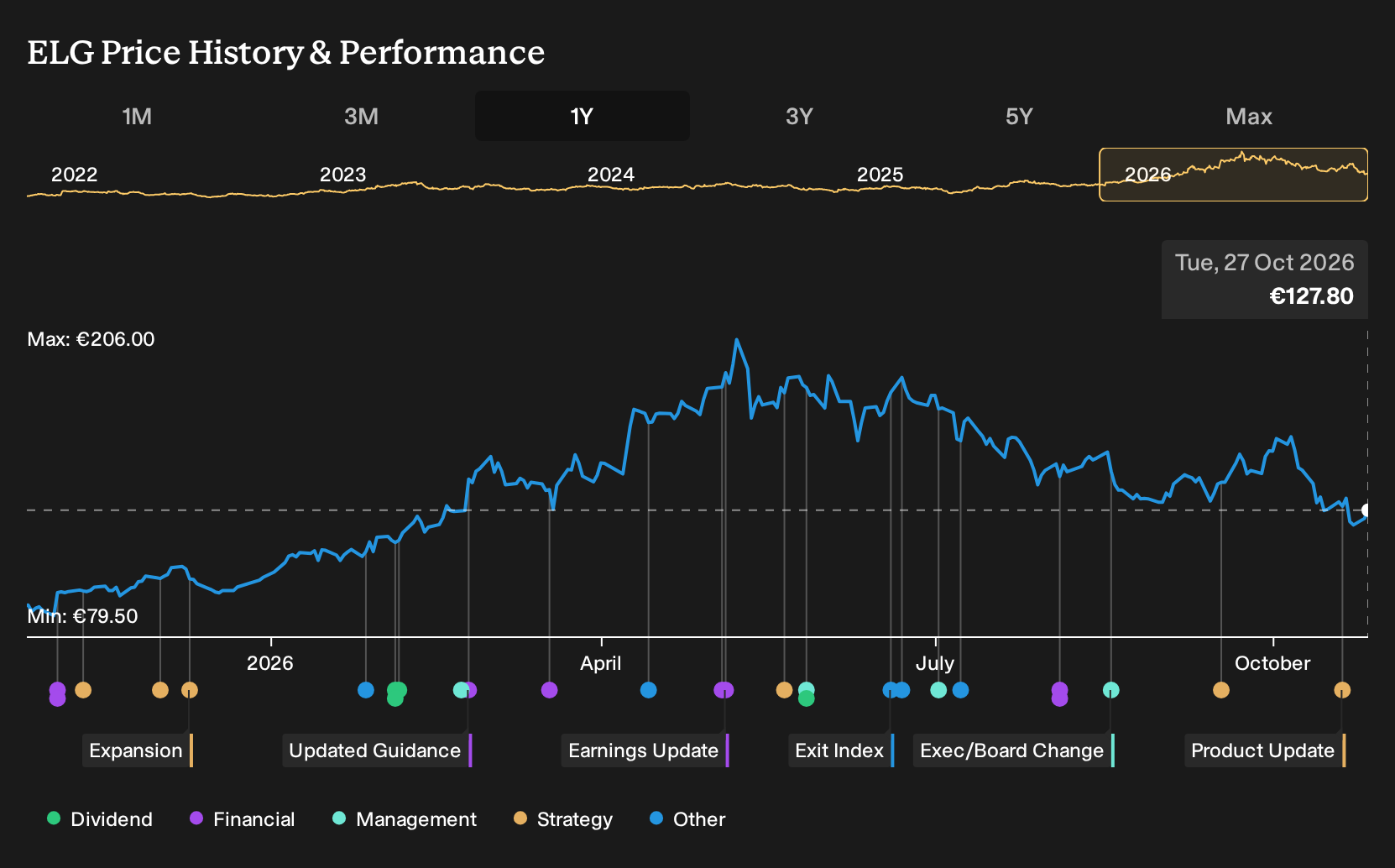
Task: Select the blue Other marker just after July
Action: pyautogui.click(x=961, y=690)
